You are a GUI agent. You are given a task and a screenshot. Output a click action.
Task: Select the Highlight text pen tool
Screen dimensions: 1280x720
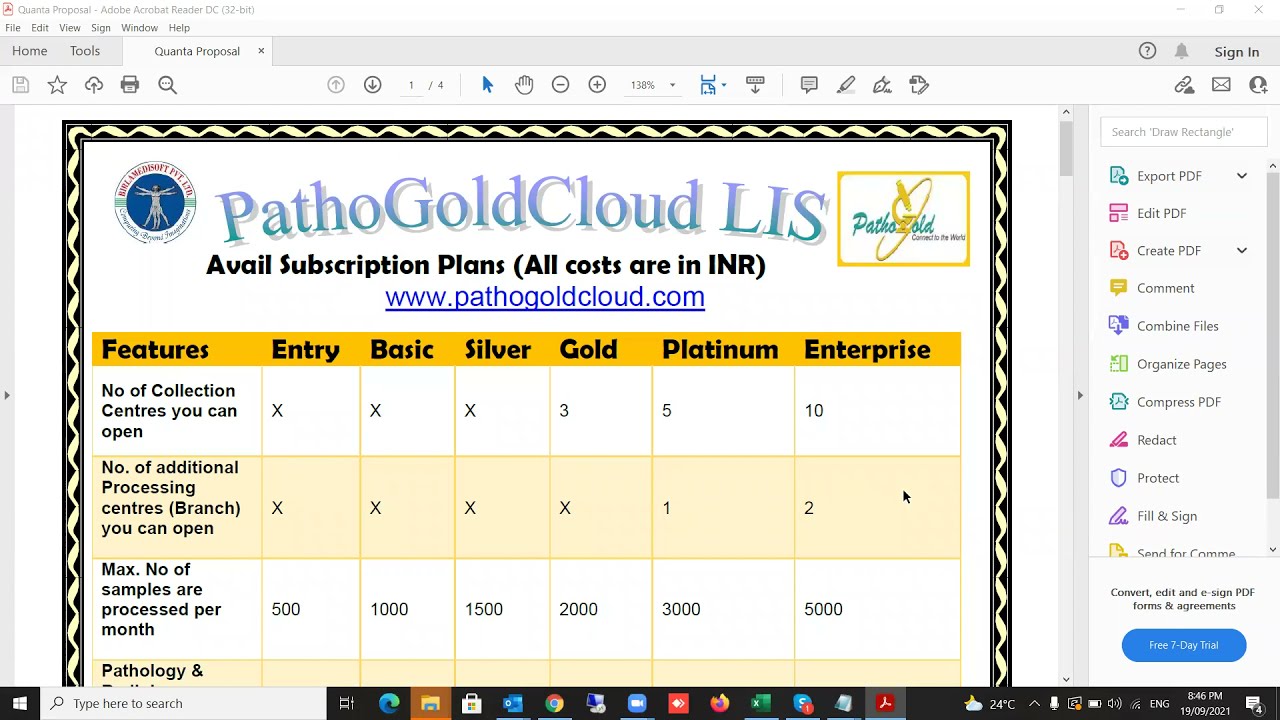point(846,85)
